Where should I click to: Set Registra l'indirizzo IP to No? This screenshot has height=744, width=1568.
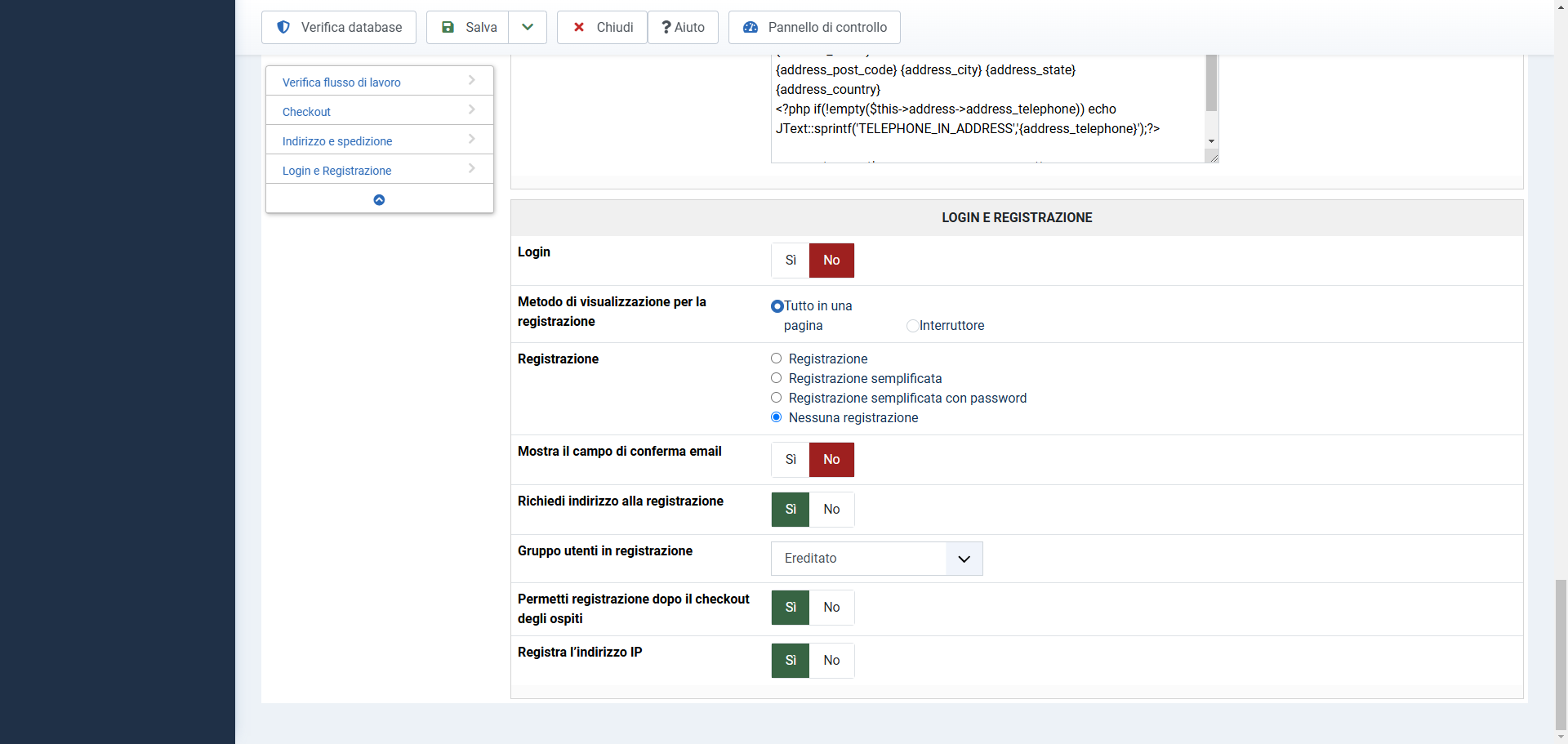(831, 661)
